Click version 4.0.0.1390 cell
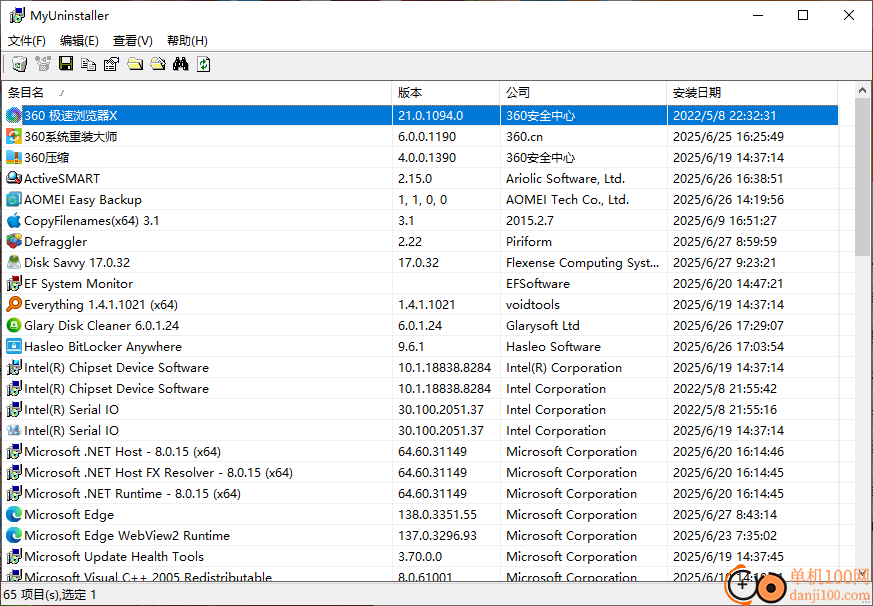Image resolution: width=873 pixels, height=606 pixels. coord(427,158)
